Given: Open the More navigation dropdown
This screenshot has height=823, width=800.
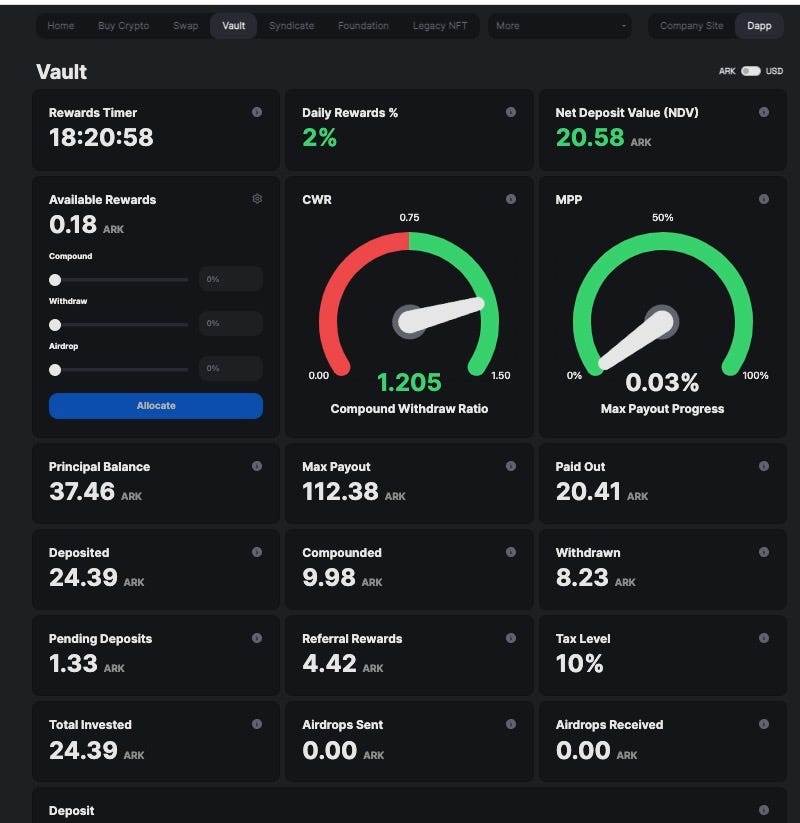Looking at the screenshot, I should tap(558, 26).
